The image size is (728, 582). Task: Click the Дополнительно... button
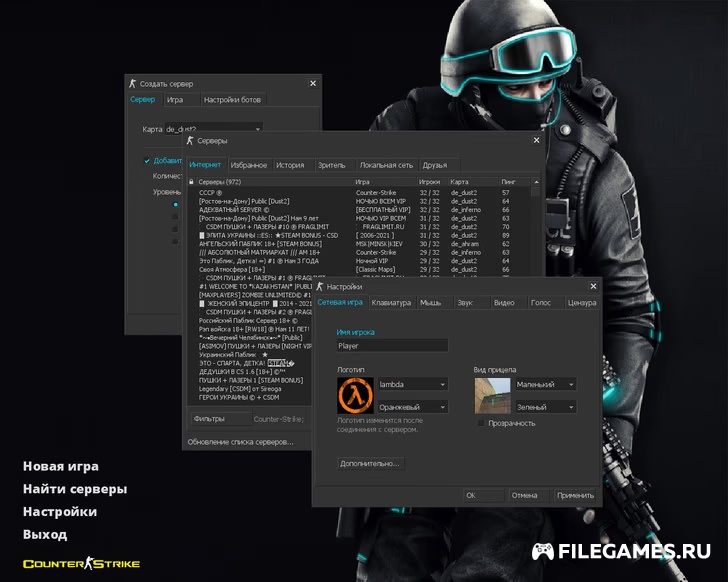(x=370, y=464)
